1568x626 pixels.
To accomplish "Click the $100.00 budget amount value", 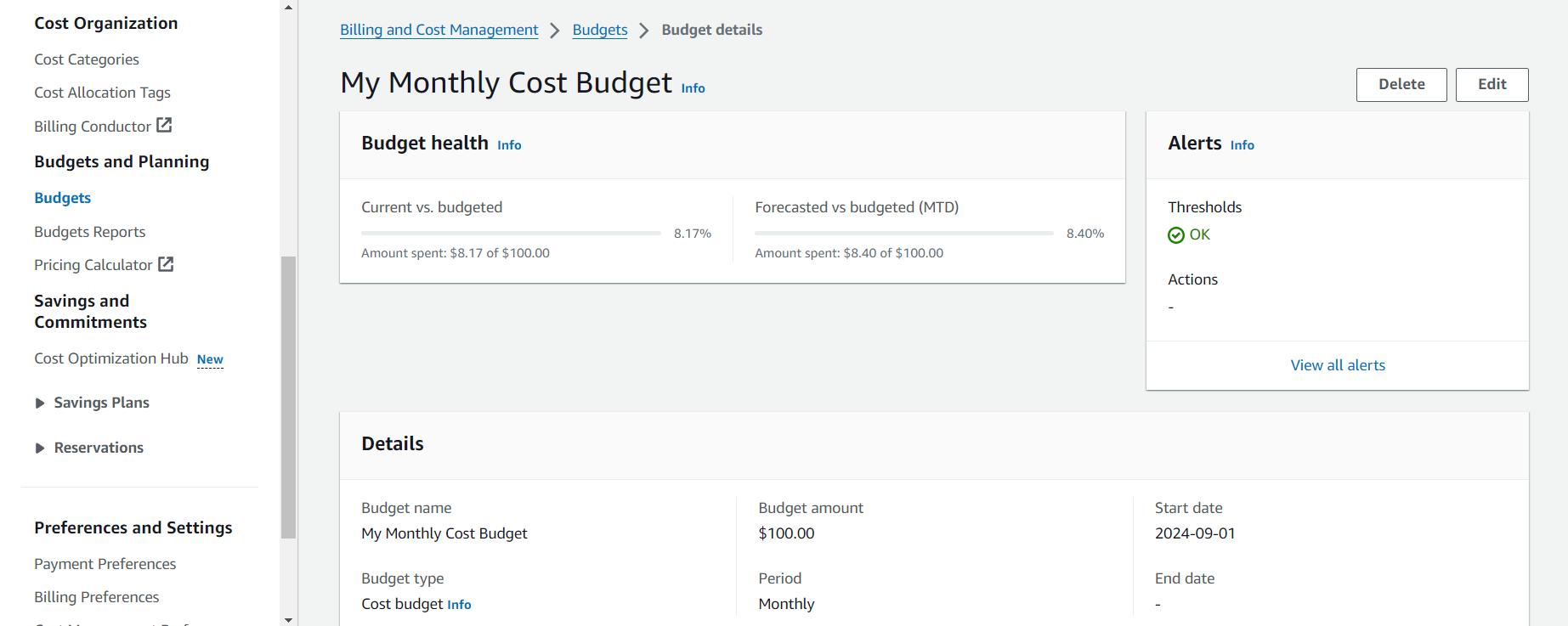I will [x=786, y=533].
